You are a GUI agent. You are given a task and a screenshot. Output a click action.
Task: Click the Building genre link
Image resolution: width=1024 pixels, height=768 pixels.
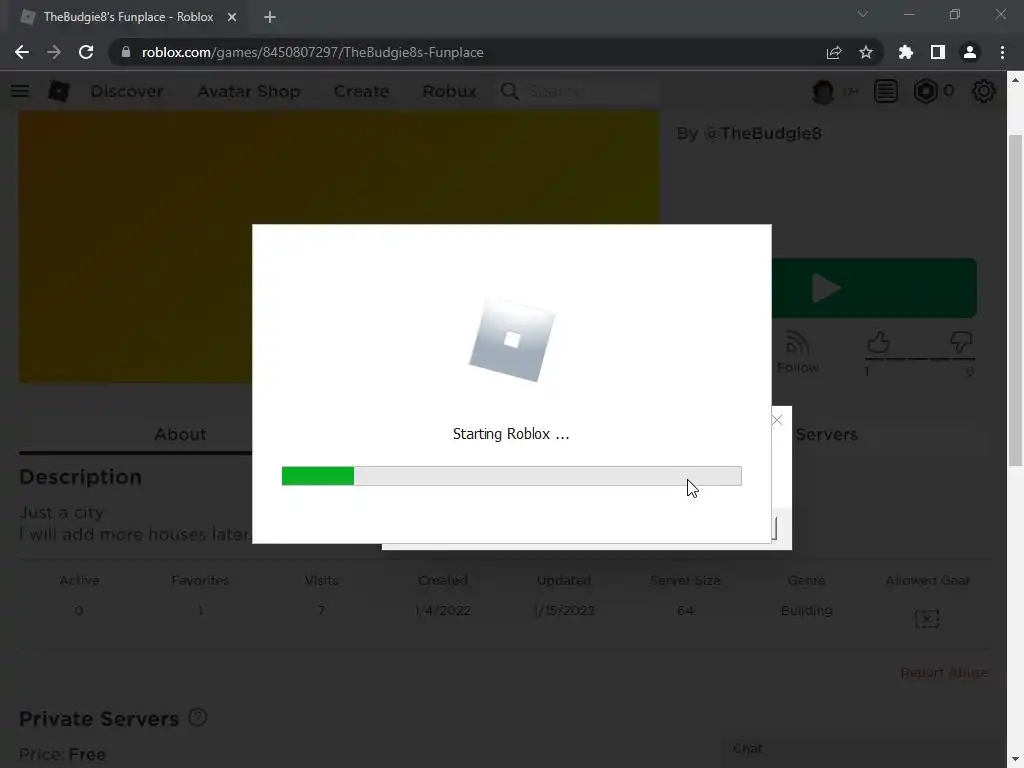pos(807,611)
